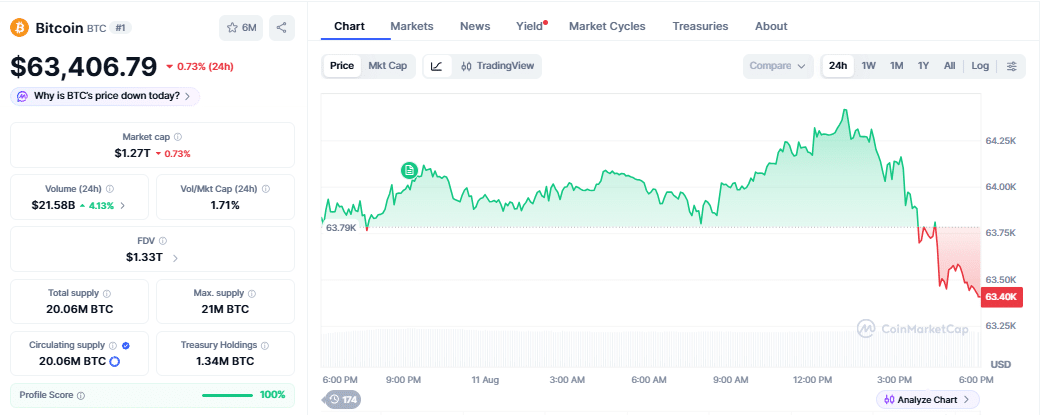Click the Profile Score progress bar
The image size is (1040, 415).
227,395
